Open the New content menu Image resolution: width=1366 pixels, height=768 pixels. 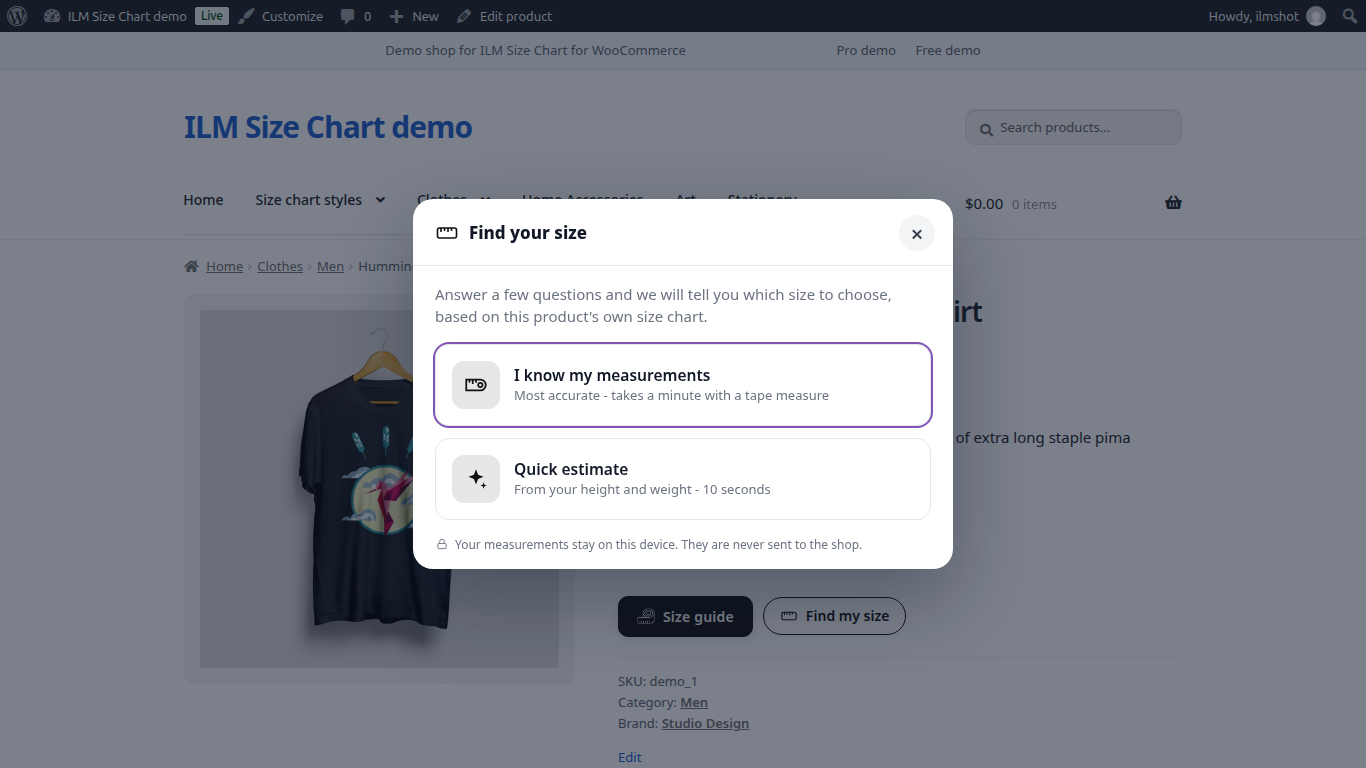click(x=414, y=16)
